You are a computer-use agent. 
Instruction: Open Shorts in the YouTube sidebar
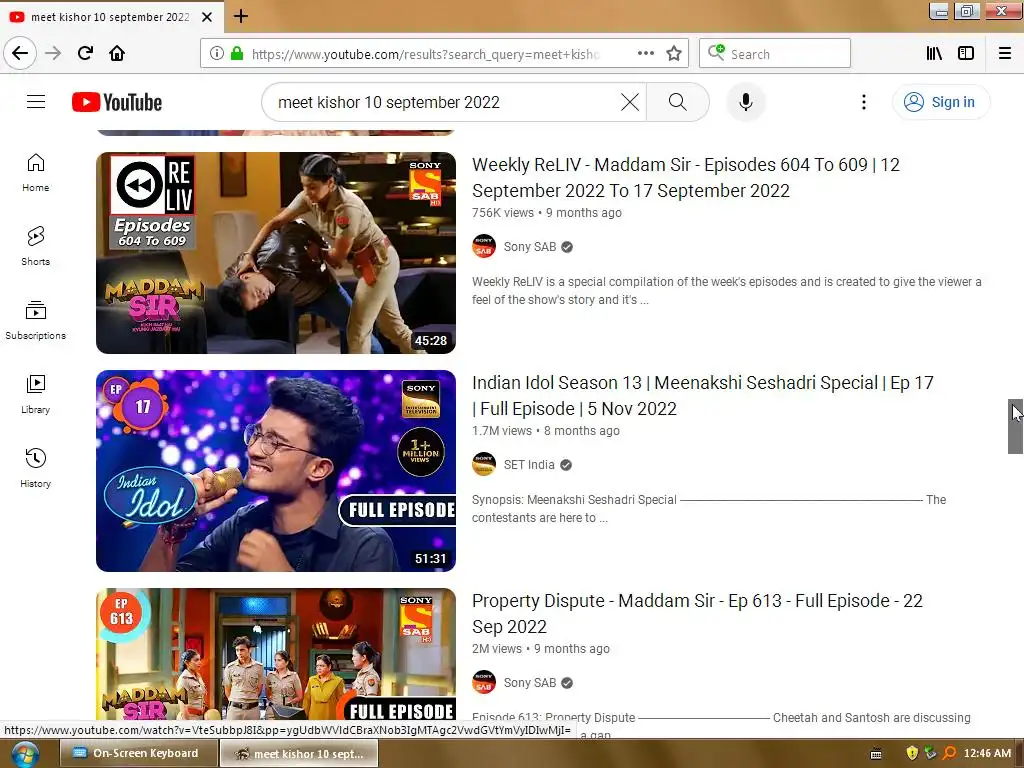pos(36,246)
